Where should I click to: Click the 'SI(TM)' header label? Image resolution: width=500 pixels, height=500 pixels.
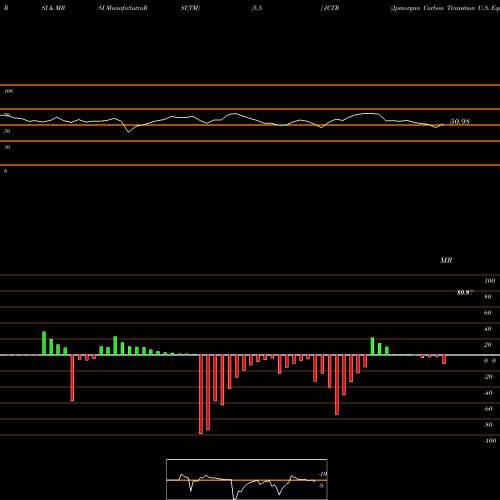(190, 8)
